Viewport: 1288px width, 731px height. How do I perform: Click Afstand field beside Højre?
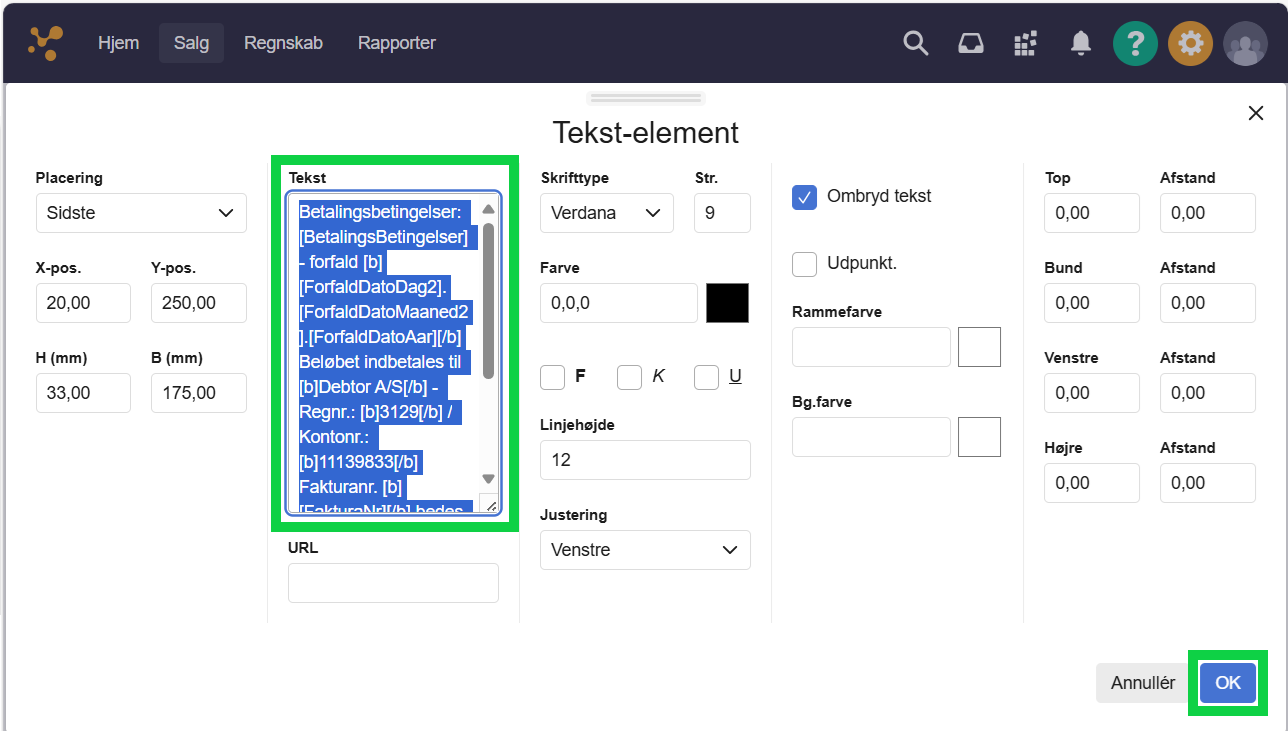pos(1208,483)
